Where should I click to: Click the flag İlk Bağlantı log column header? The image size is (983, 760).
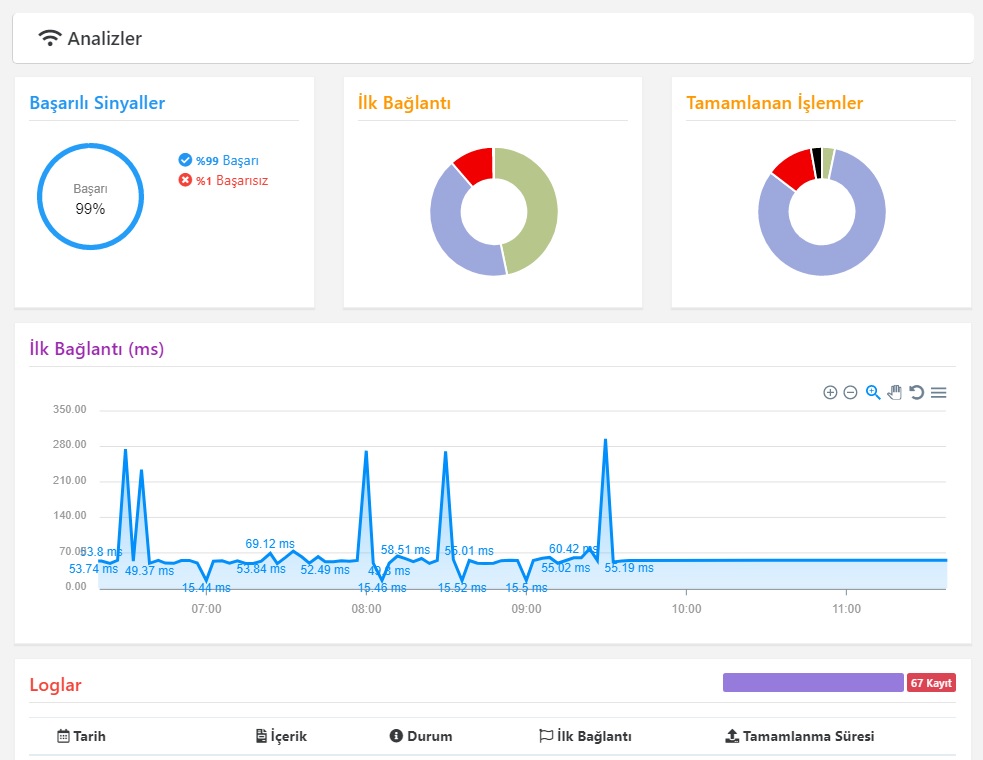point(585,736)
